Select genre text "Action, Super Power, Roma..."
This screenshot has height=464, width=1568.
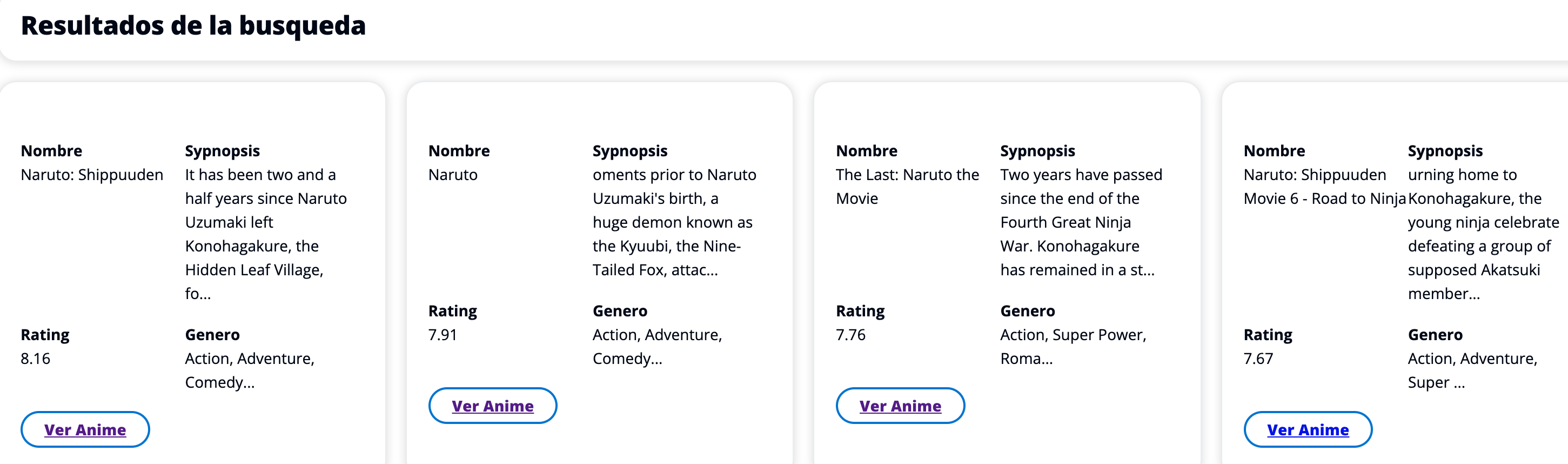(x=1073, y=346)
